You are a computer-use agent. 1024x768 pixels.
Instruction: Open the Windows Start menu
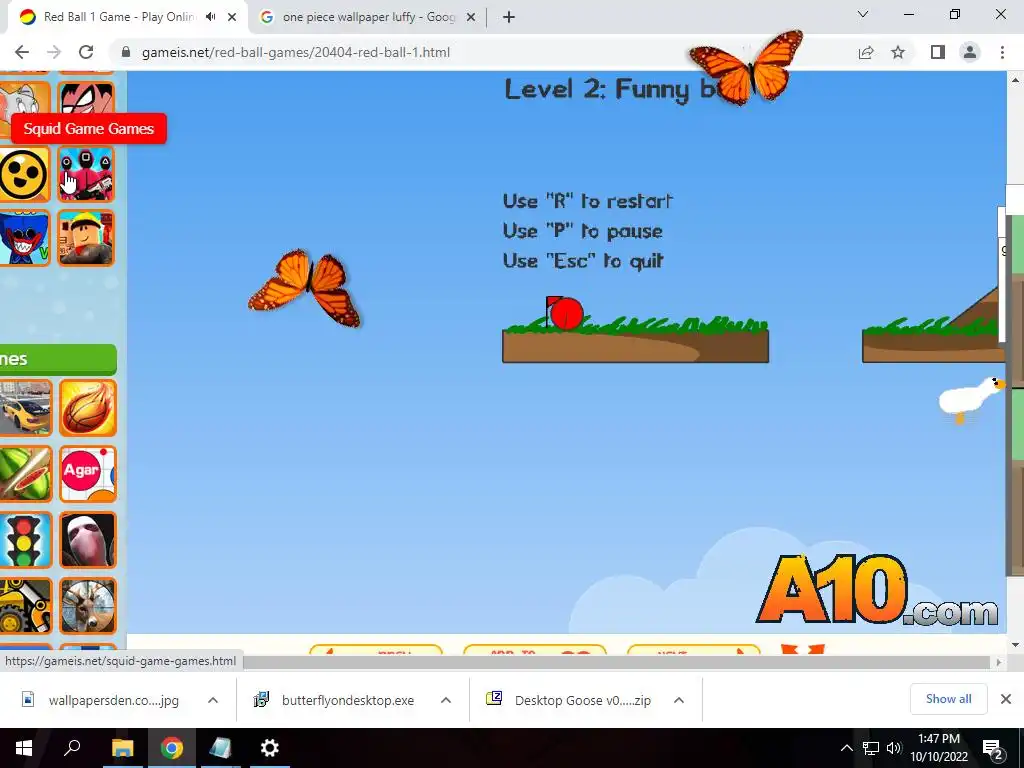tap(24, 748)
